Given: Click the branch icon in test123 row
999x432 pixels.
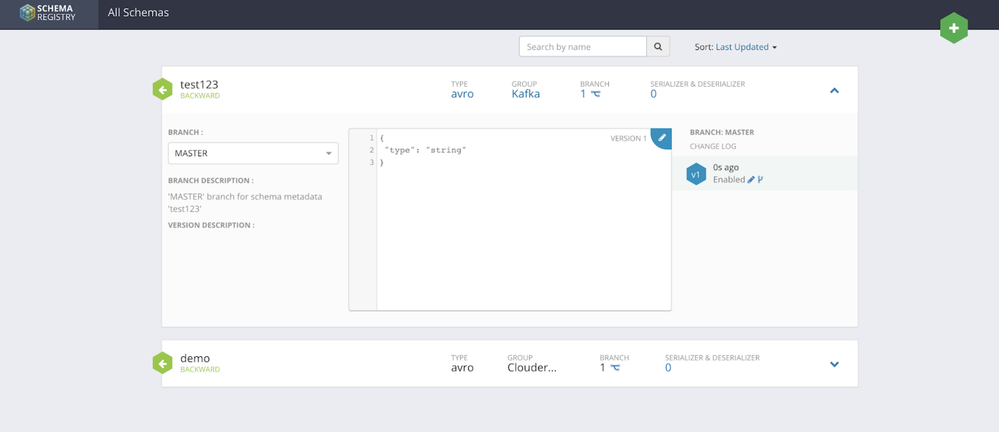Looking at the screenshot, I should (596, 94).
